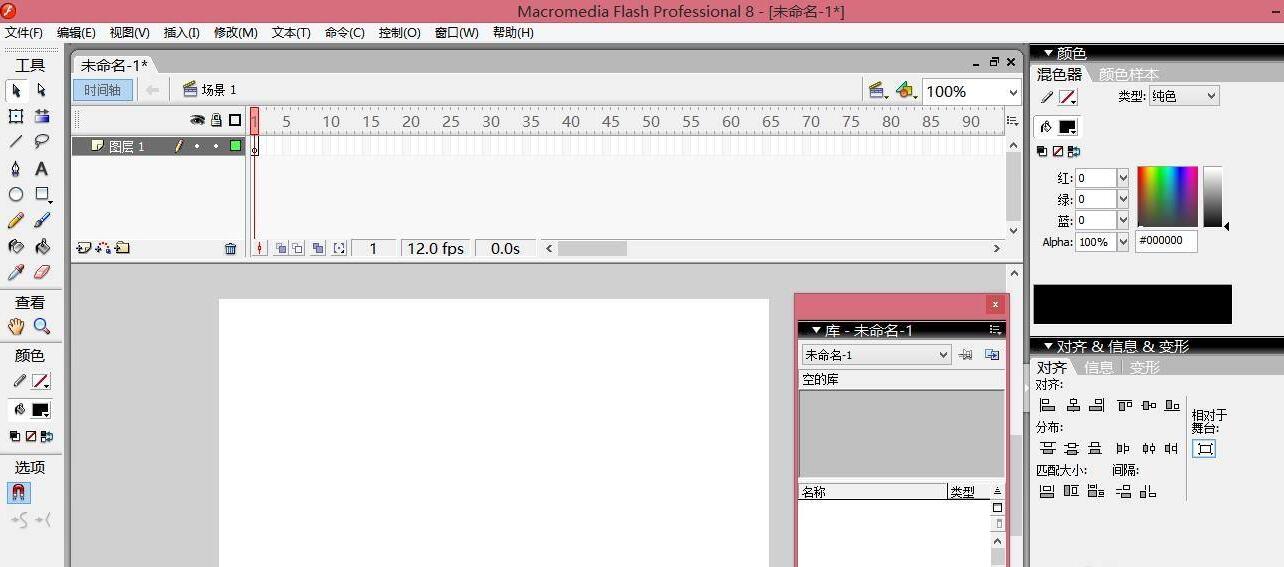
Task: Open the 修改(M) menu
Action: coord(235,32)
